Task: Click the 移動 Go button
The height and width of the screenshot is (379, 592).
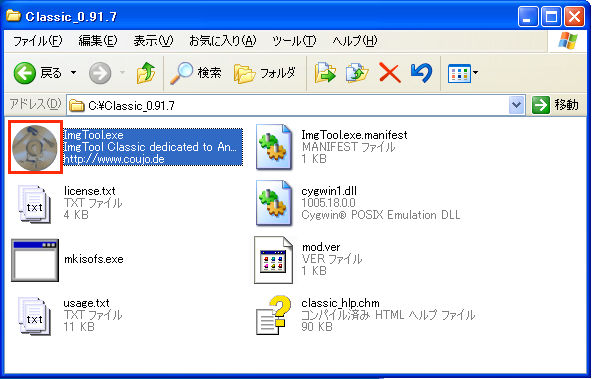Action: click(x=555, y=105)
